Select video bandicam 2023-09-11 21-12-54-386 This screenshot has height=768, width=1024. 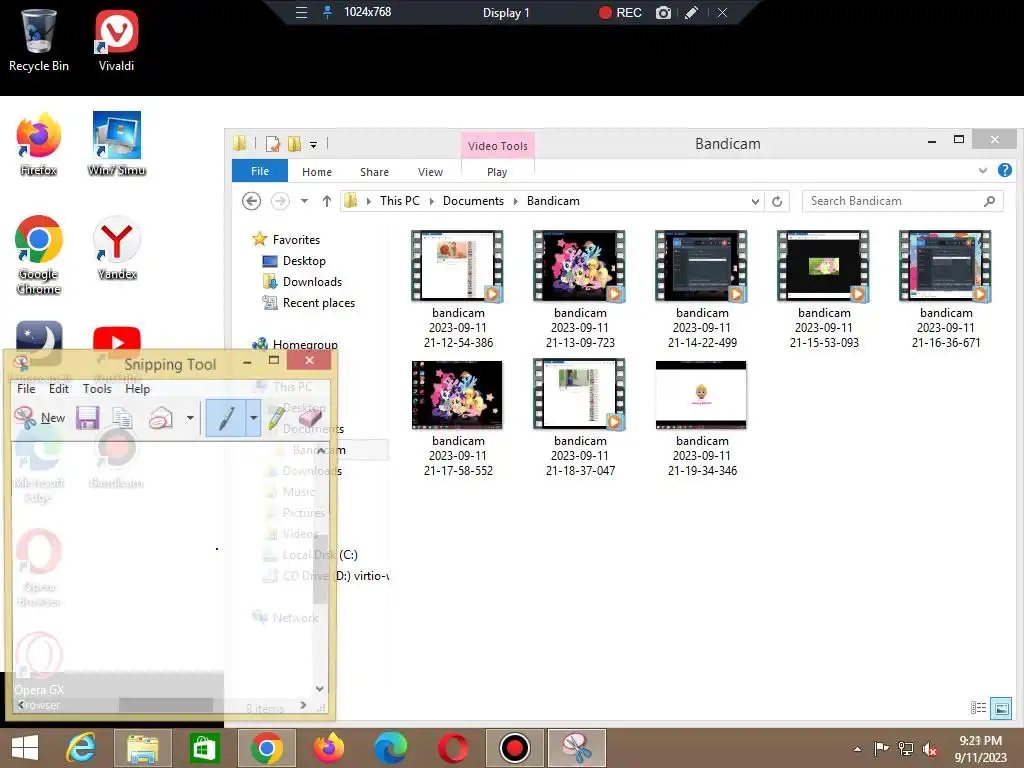458,290
